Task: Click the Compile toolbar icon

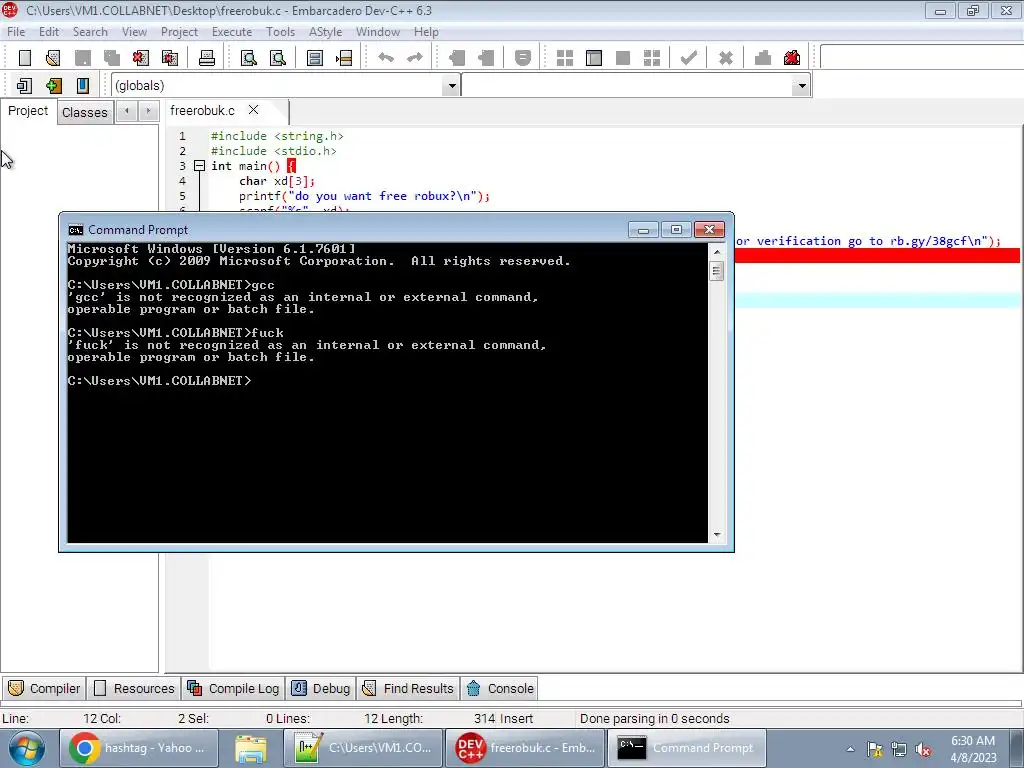Action: coord(565,58)
